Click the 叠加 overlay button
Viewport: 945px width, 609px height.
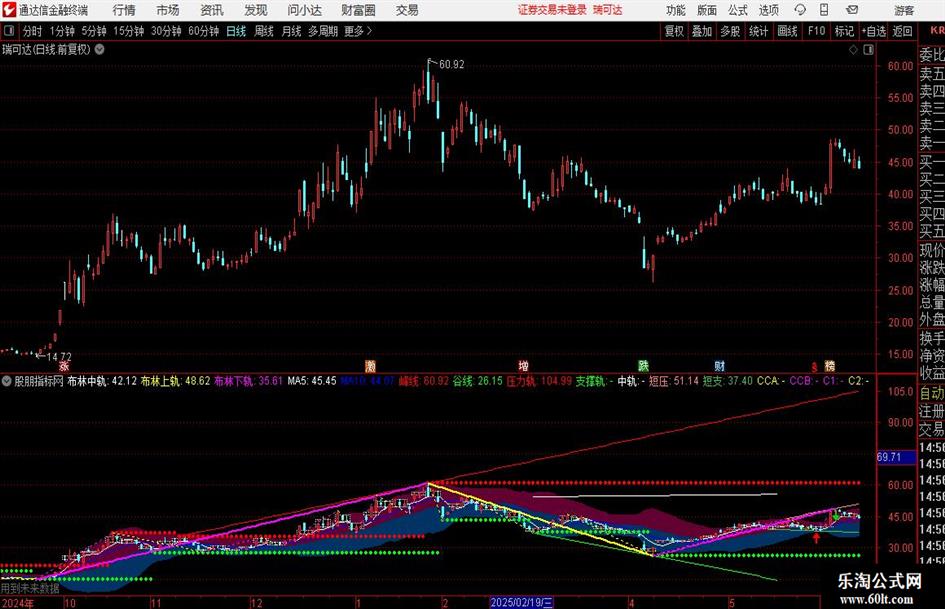tap(702, 31)
